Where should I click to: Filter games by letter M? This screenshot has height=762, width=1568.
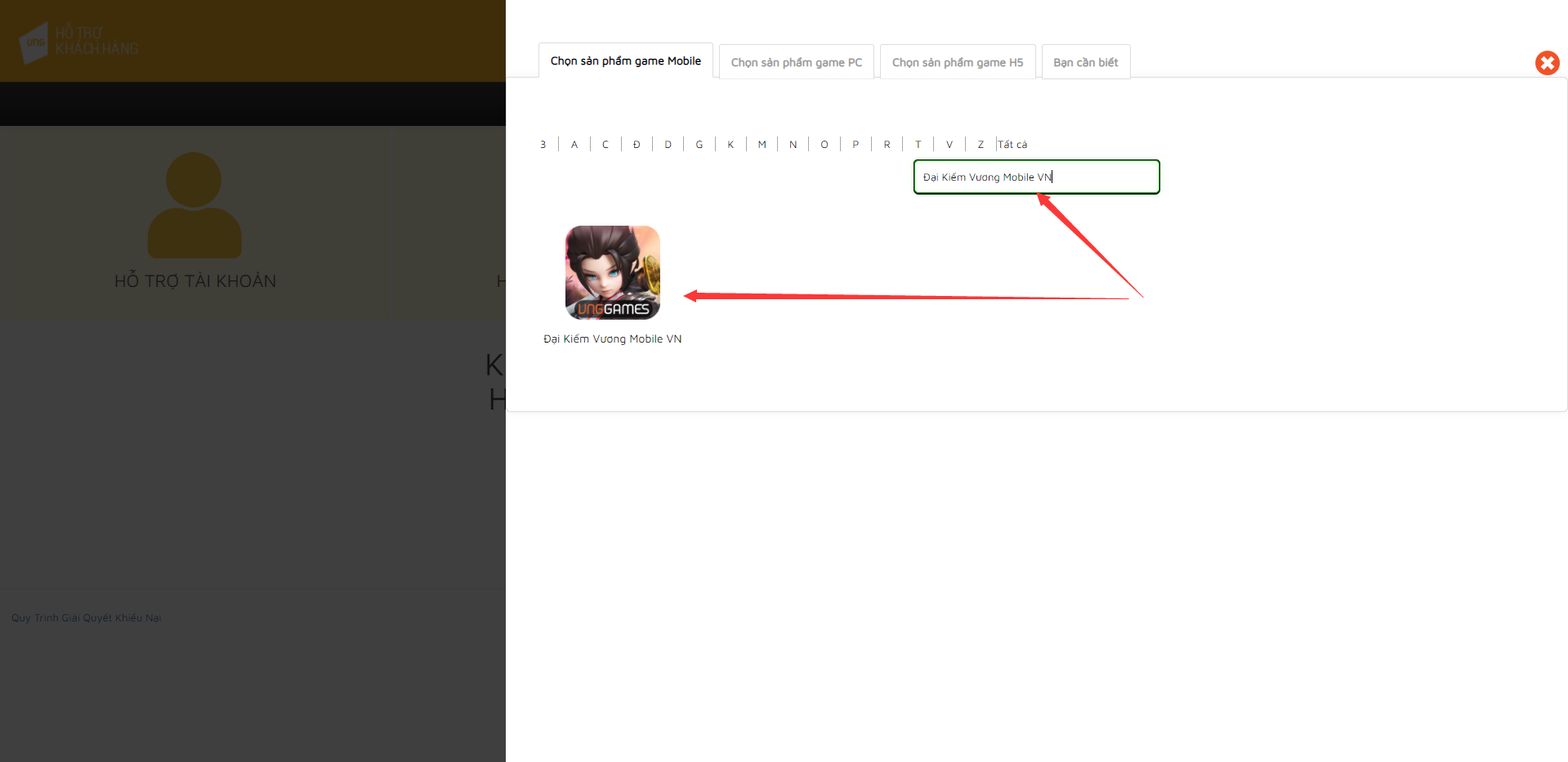pos(762,145)
